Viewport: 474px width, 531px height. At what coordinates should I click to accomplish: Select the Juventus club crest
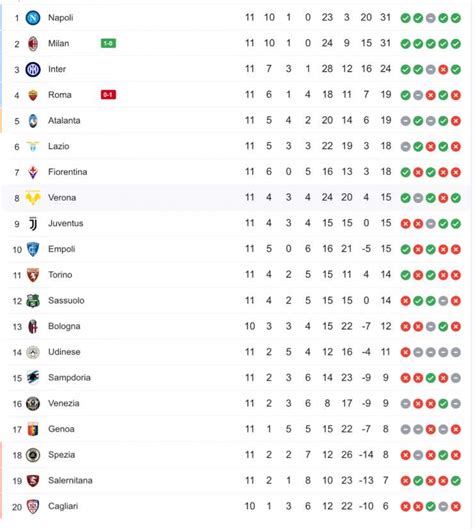point(33,224)
